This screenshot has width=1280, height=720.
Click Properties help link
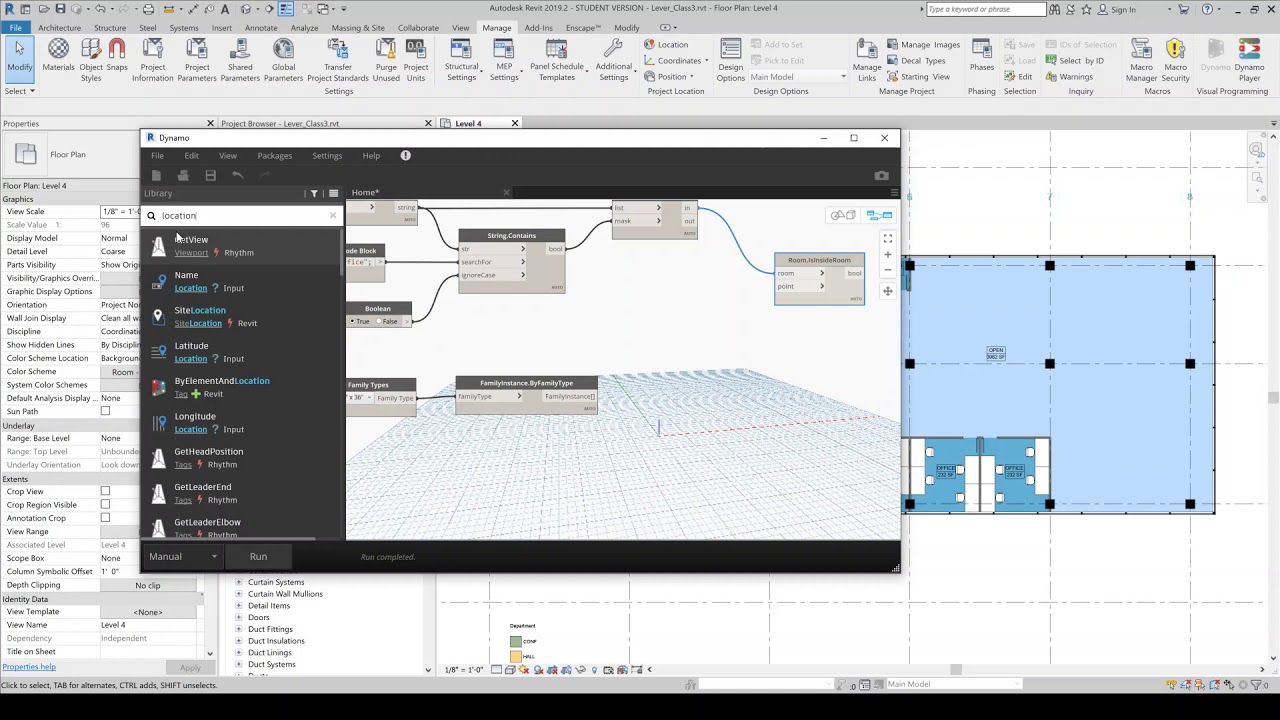coord(29,667)
